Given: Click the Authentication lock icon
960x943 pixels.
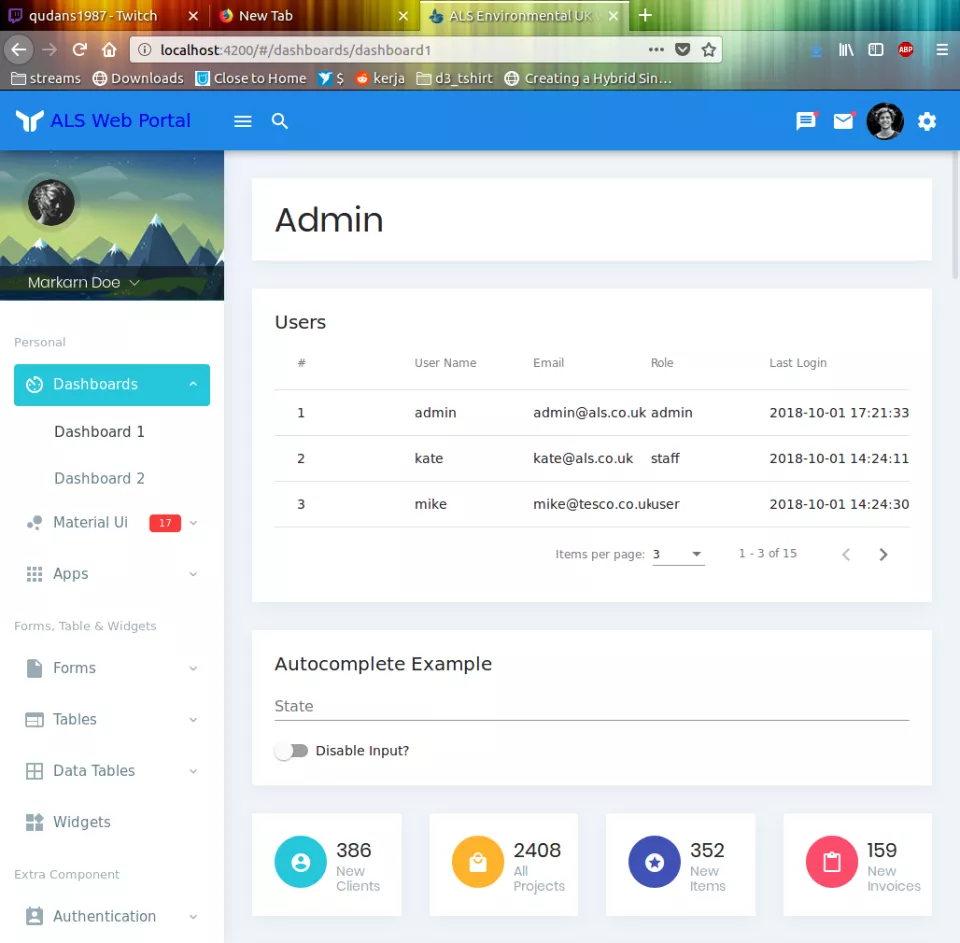Looking at the screenshot, I should (x=33, y=916).
